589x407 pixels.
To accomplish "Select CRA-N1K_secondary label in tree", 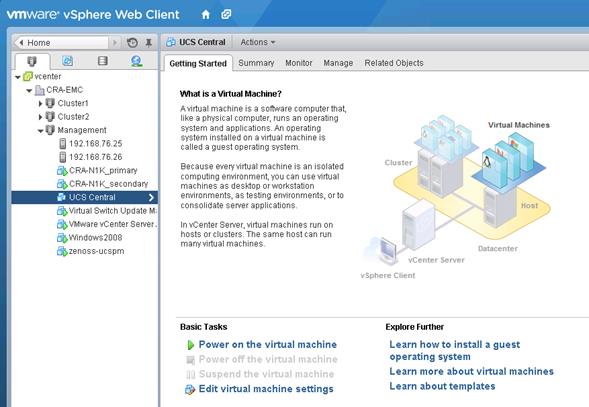I will (109, 184).
